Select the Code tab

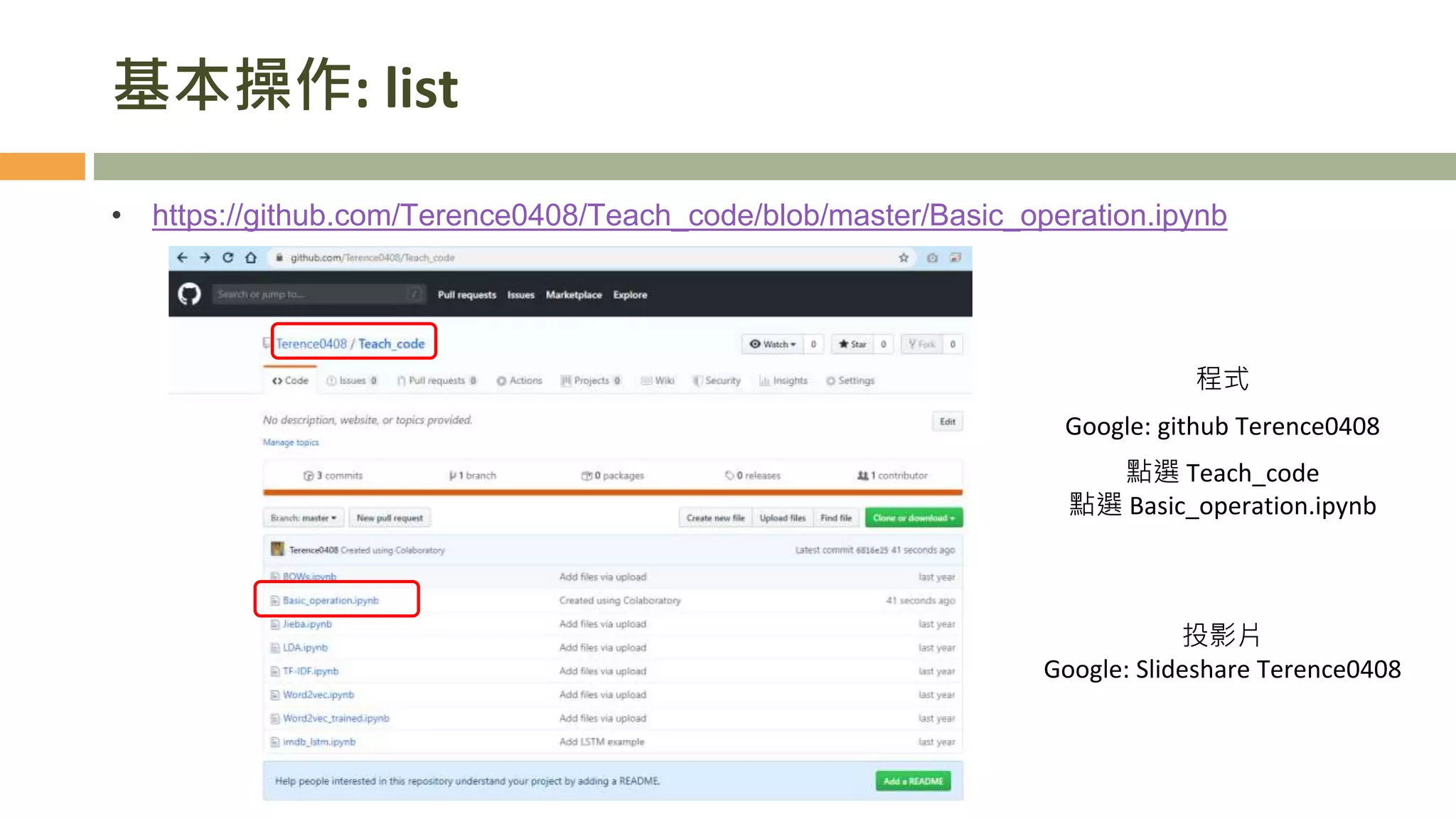tap(290, 380)
